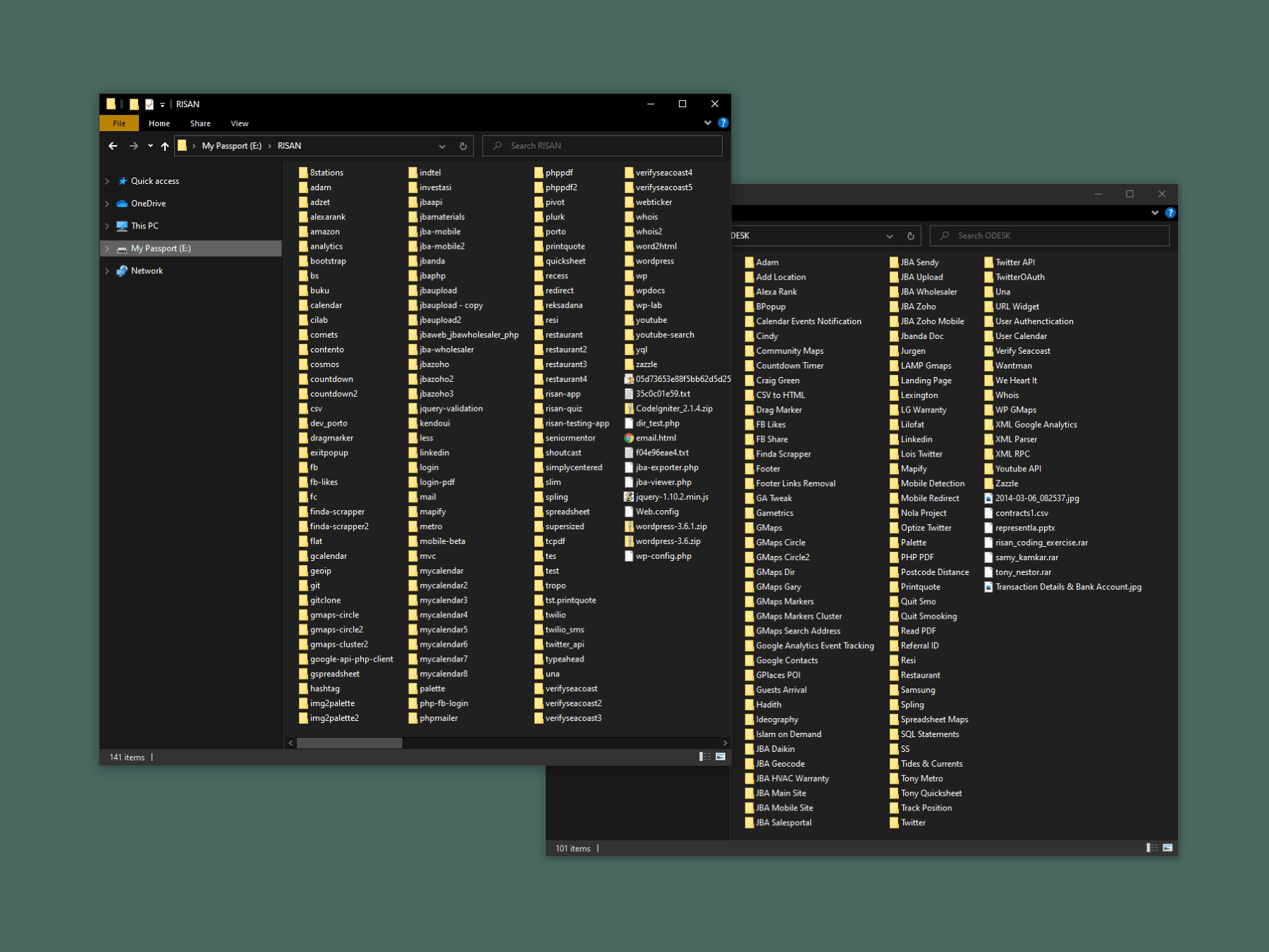This screenshot has width=1269, height=952.
Task: Click the horizontal scrollbar thumb in RISAN
Action: (349, 743)
